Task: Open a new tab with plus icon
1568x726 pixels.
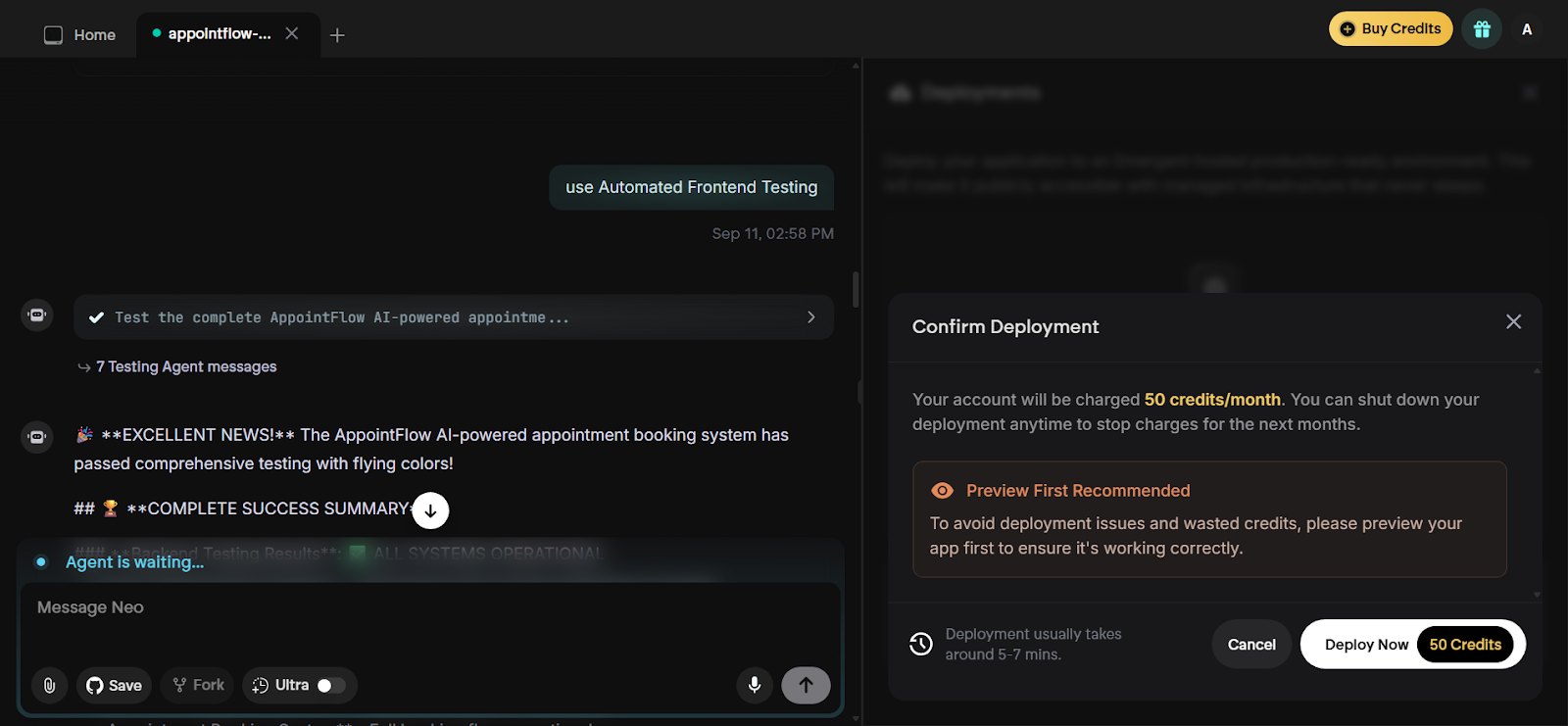Action: [337, 35]
